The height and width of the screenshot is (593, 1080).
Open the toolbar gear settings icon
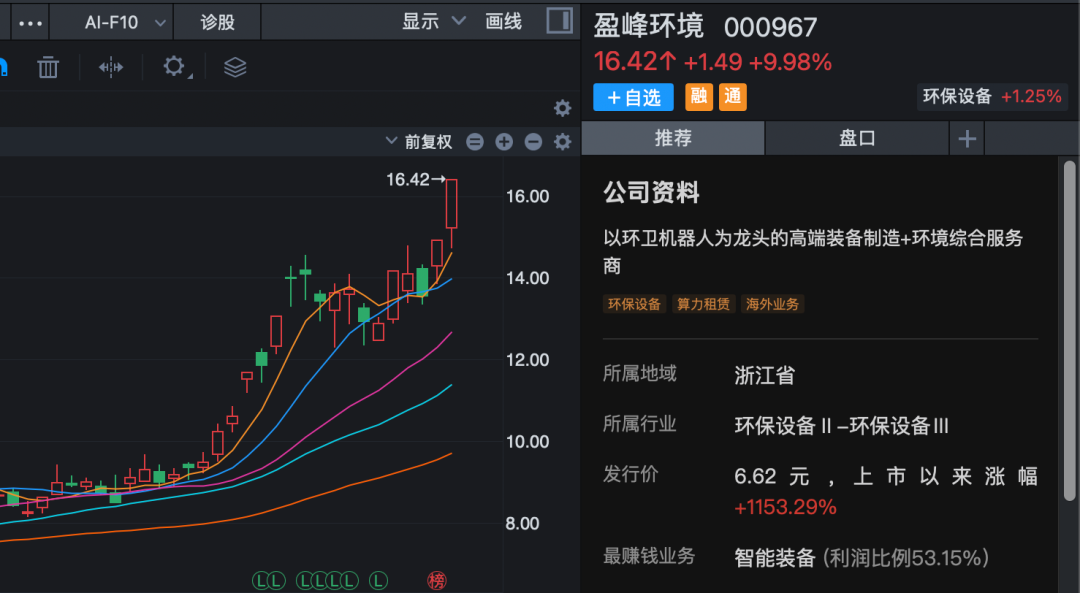(174, 66)
